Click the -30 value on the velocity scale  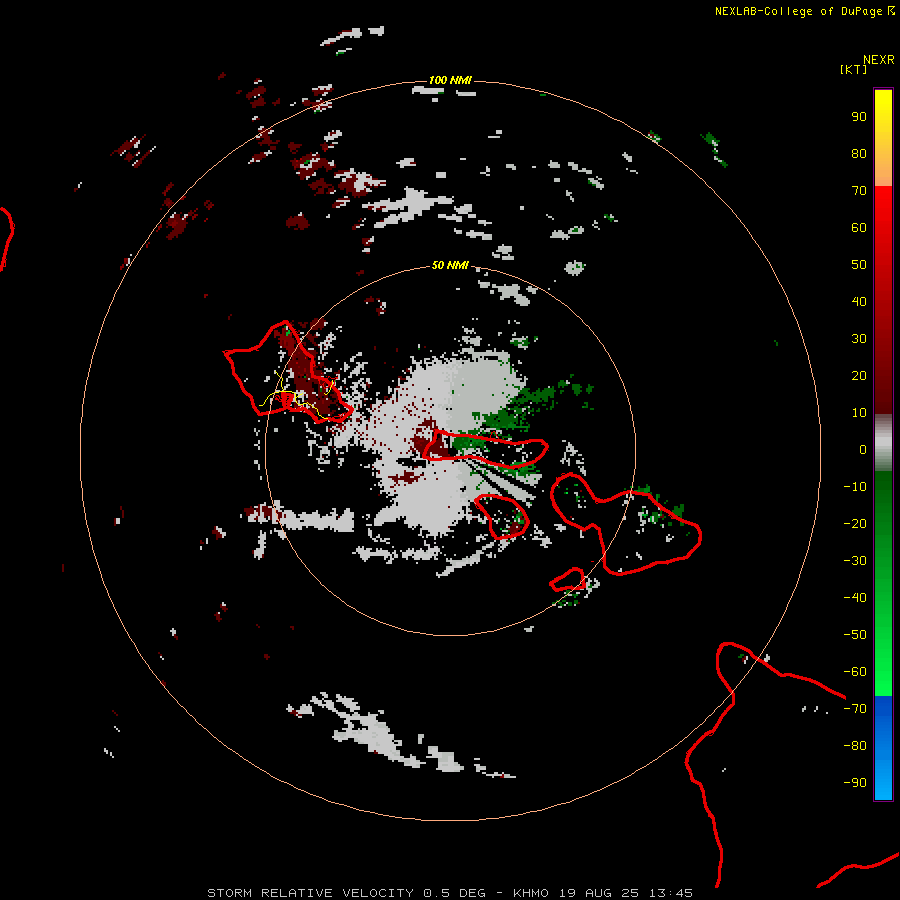point(855,561)
